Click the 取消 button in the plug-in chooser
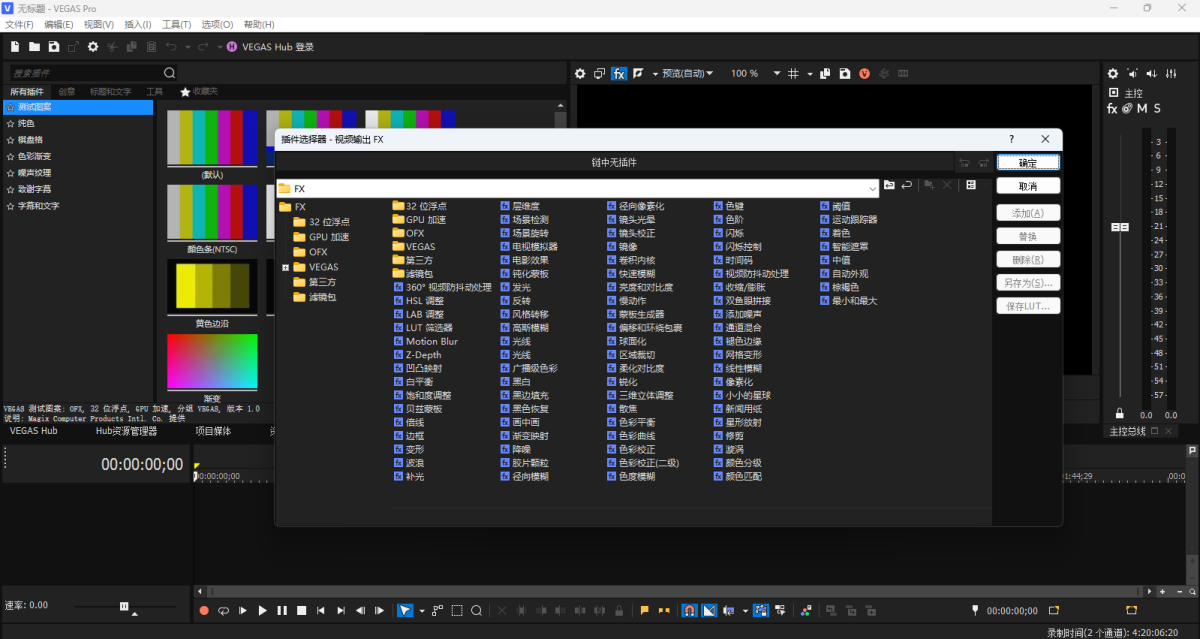Screen dimensions: 1200x639 1028,186
